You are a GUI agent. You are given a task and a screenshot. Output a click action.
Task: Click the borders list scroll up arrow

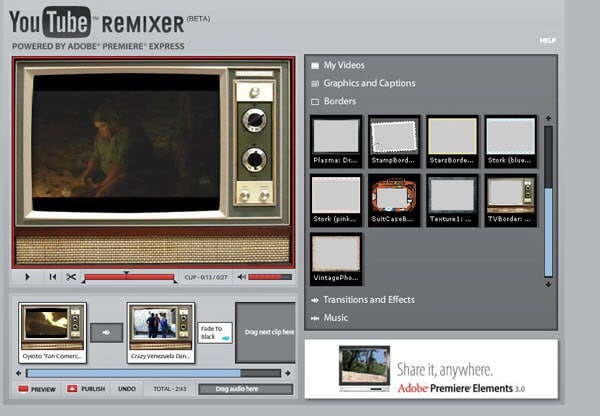[x=548, y=119]
